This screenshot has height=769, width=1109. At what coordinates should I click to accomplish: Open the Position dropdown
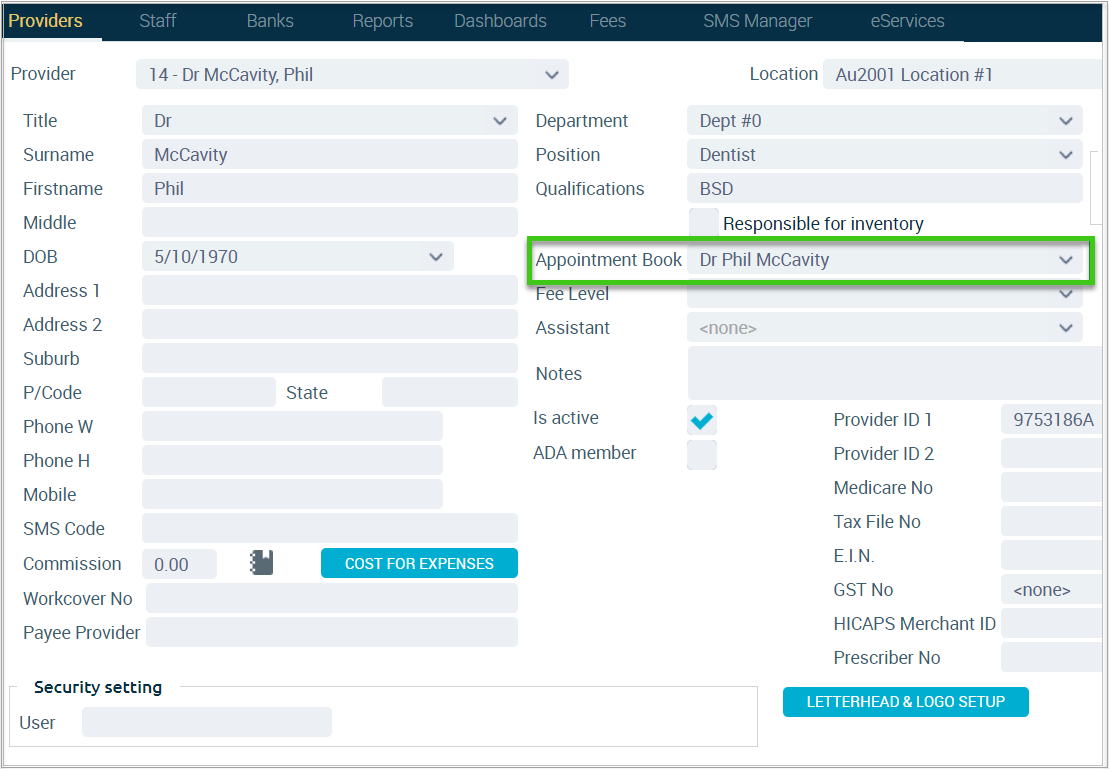pyautogui.click(x=884, y=154)
